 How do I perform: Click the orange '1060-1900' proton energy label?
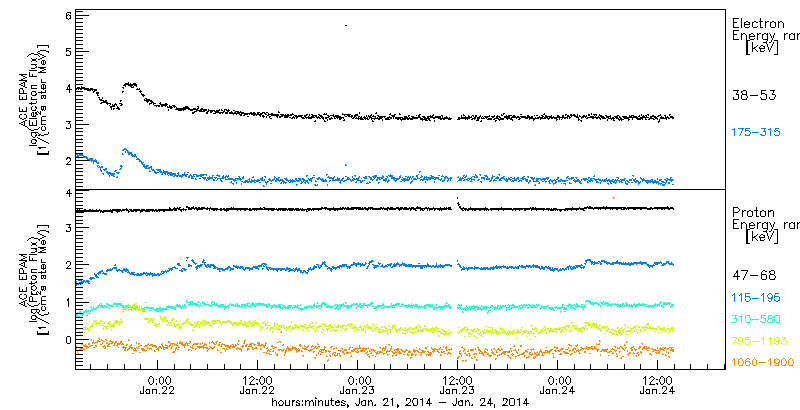pyautogui.click(x=763, y=362)
